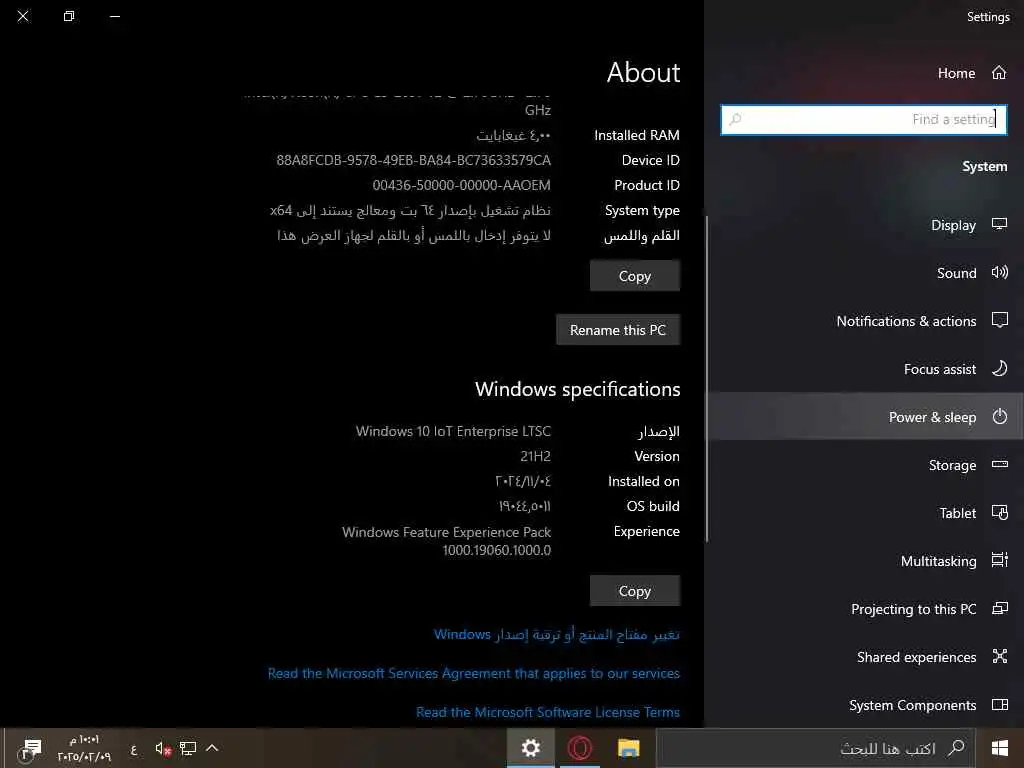This screenshot has height=768, width=1024.
Task: Click the About page title
Action: [643, 72]
